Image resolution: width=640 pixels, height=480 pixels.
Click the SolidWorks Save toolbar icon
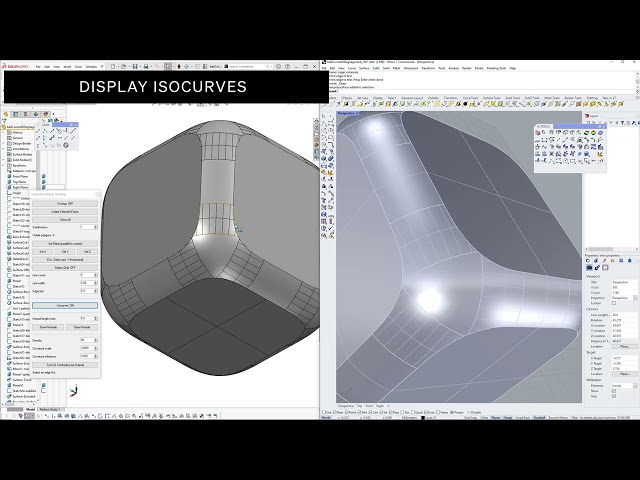click(x=135, y=66)
